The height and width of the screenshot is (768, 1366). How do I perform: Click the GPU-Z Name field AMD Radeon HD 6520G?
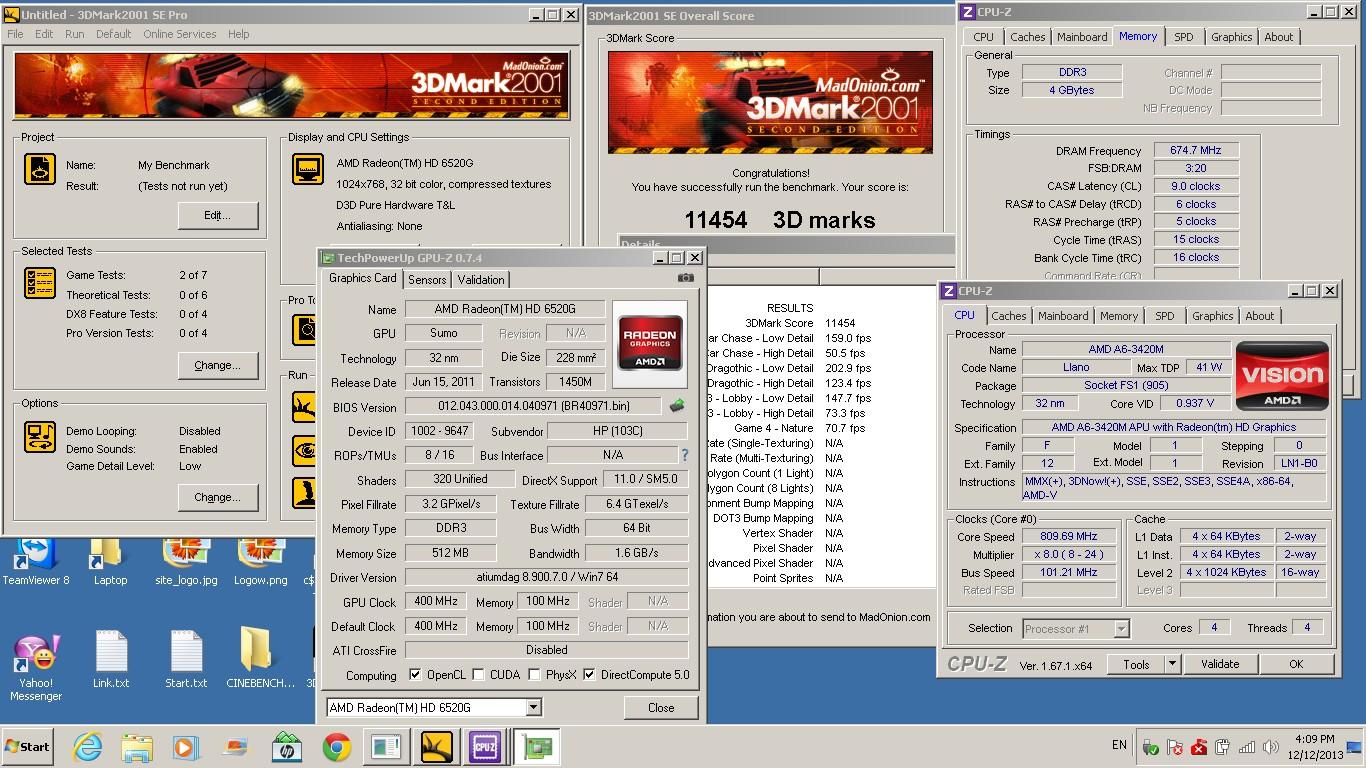coord(505,309)
